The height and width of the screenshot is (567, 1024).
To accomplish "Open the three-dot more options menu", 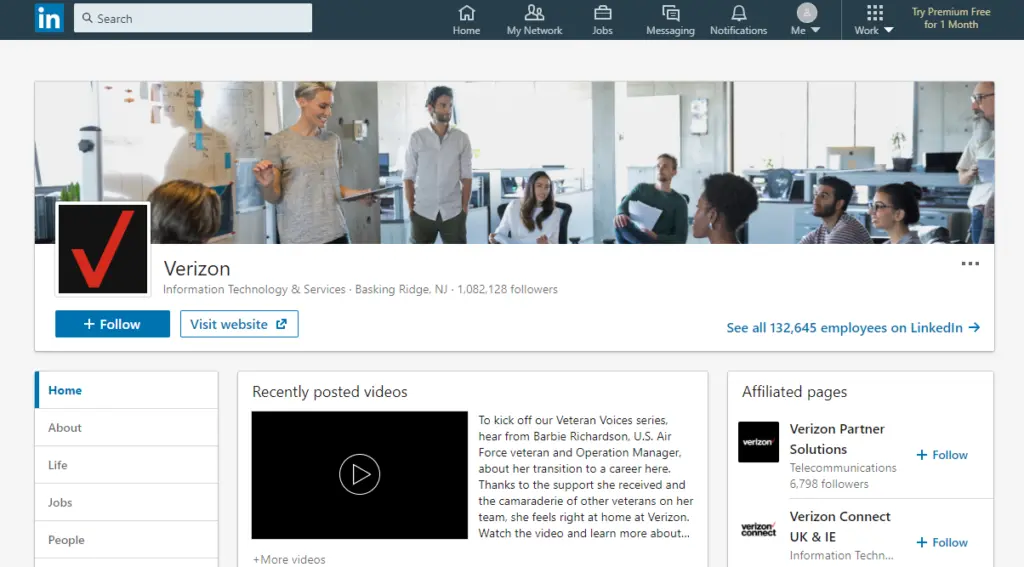I will [970, 264].
